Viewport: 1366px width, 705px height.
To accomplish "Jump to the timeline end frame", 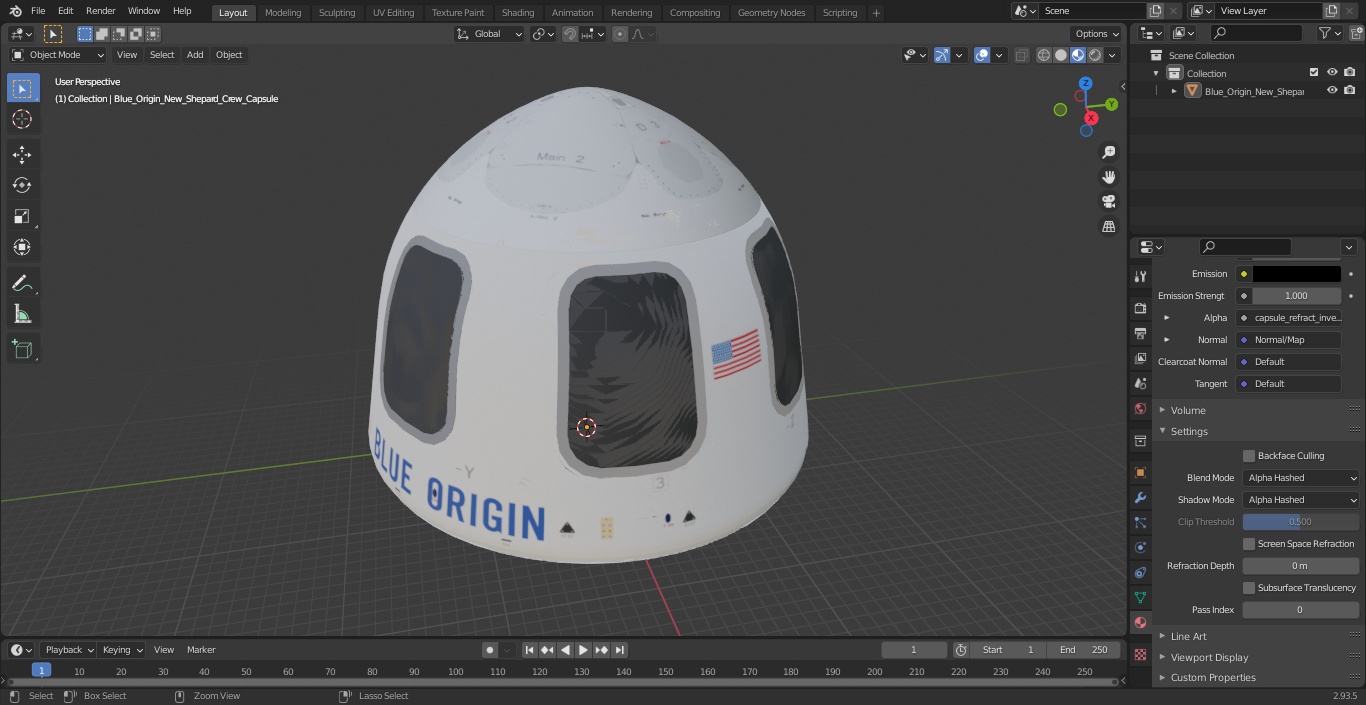I will pos(619,650).
